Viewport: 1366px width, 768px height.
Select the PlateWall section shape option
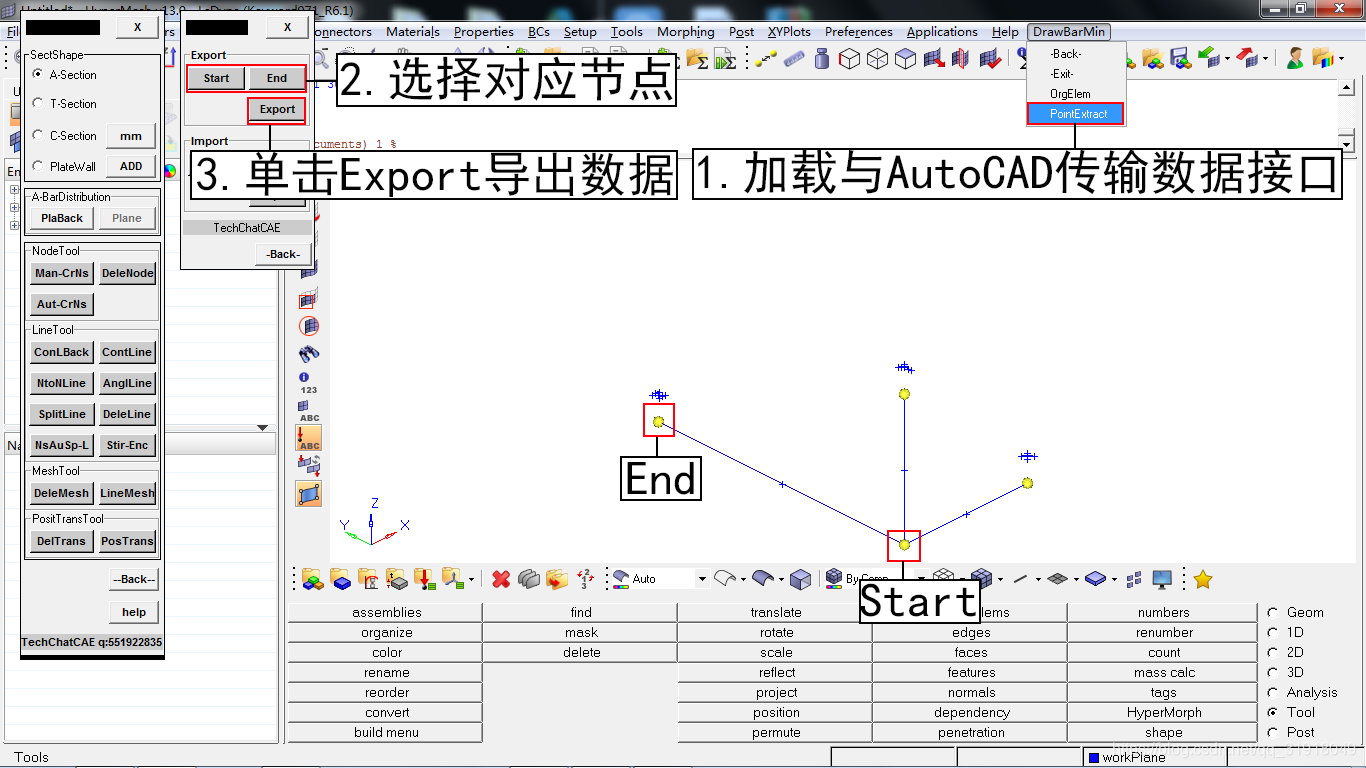click(x=38, y=166)
